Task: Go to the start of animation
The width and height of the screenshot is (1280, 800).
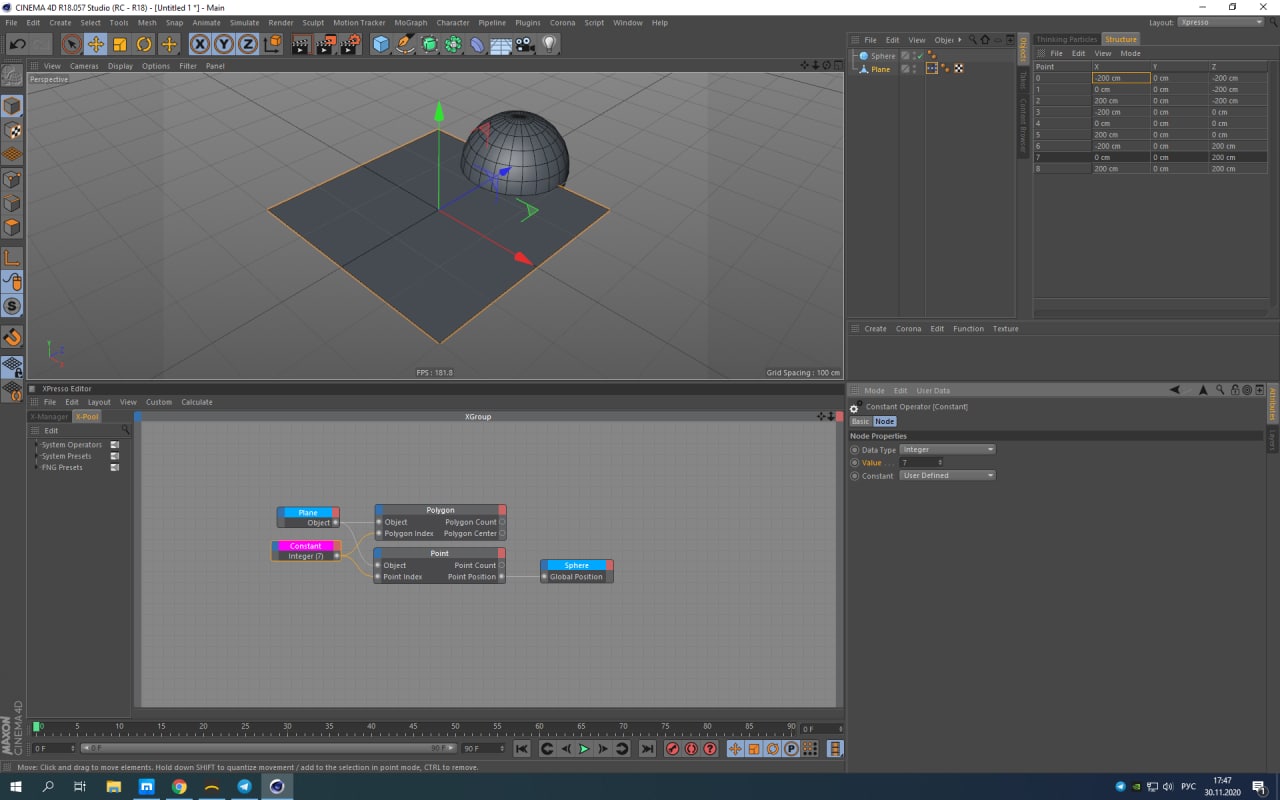Action: (x=522, y=749)
